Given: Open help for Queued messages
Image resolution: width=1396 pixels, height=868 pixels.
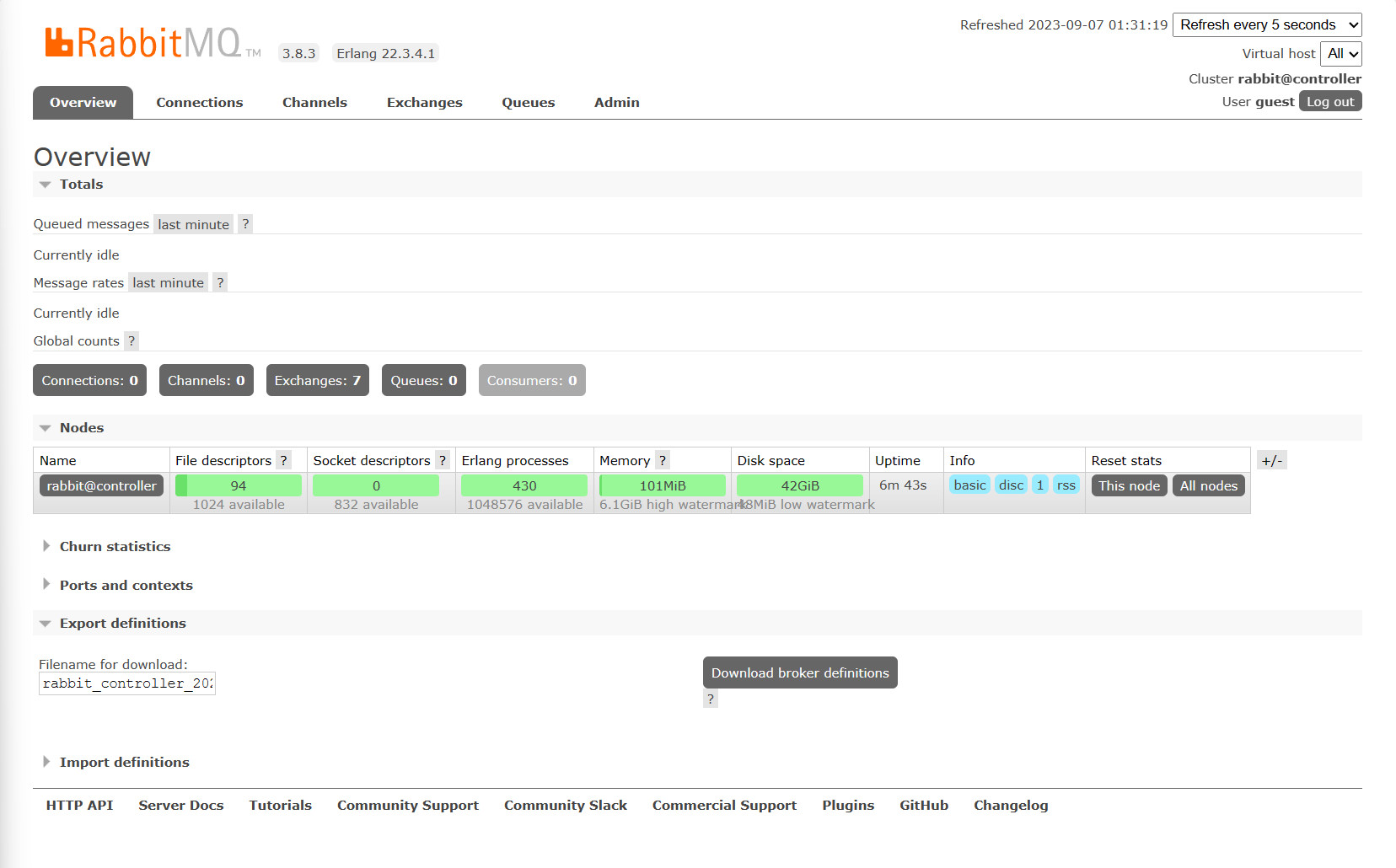Looking at the screenshot, I should pos(245,224).
